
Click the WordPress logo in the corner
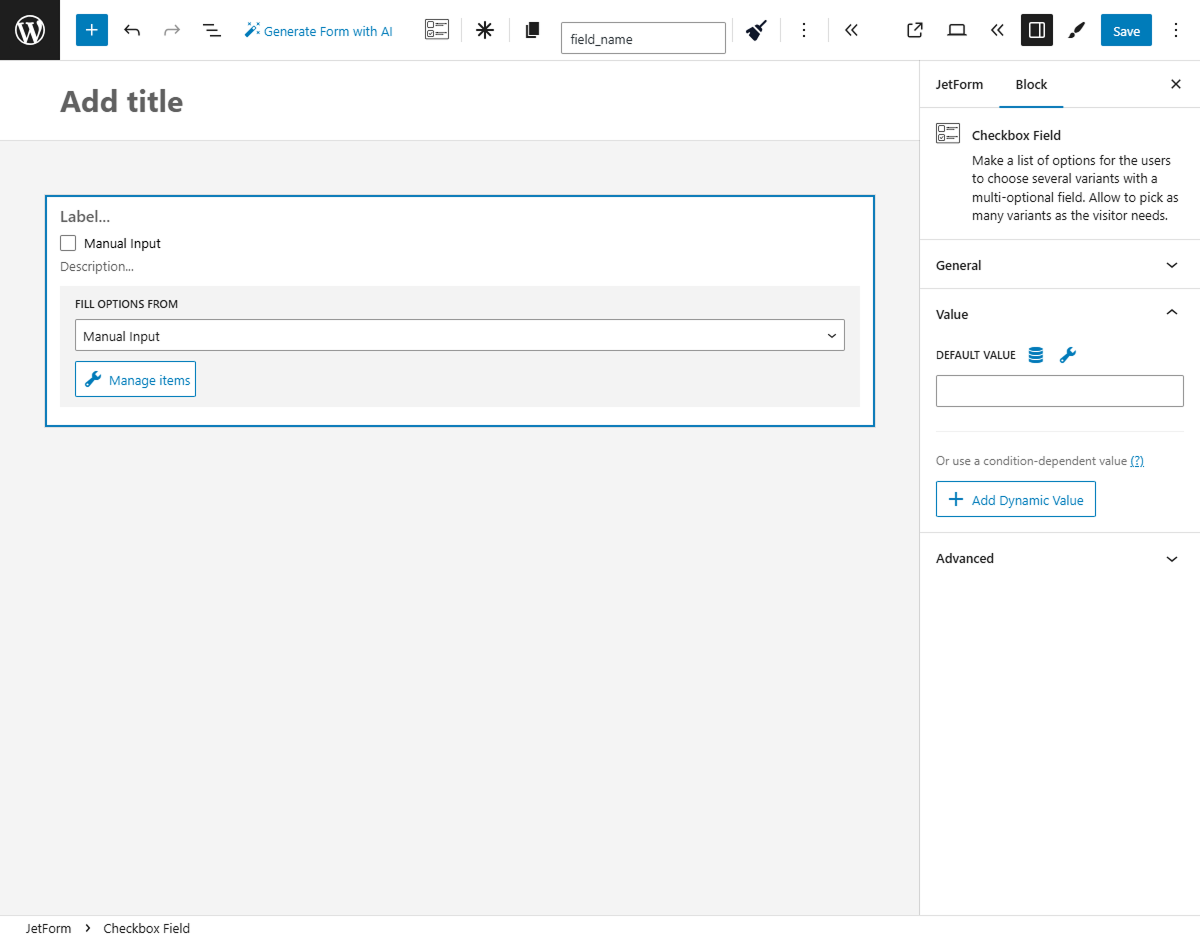[x=30, y=30]
